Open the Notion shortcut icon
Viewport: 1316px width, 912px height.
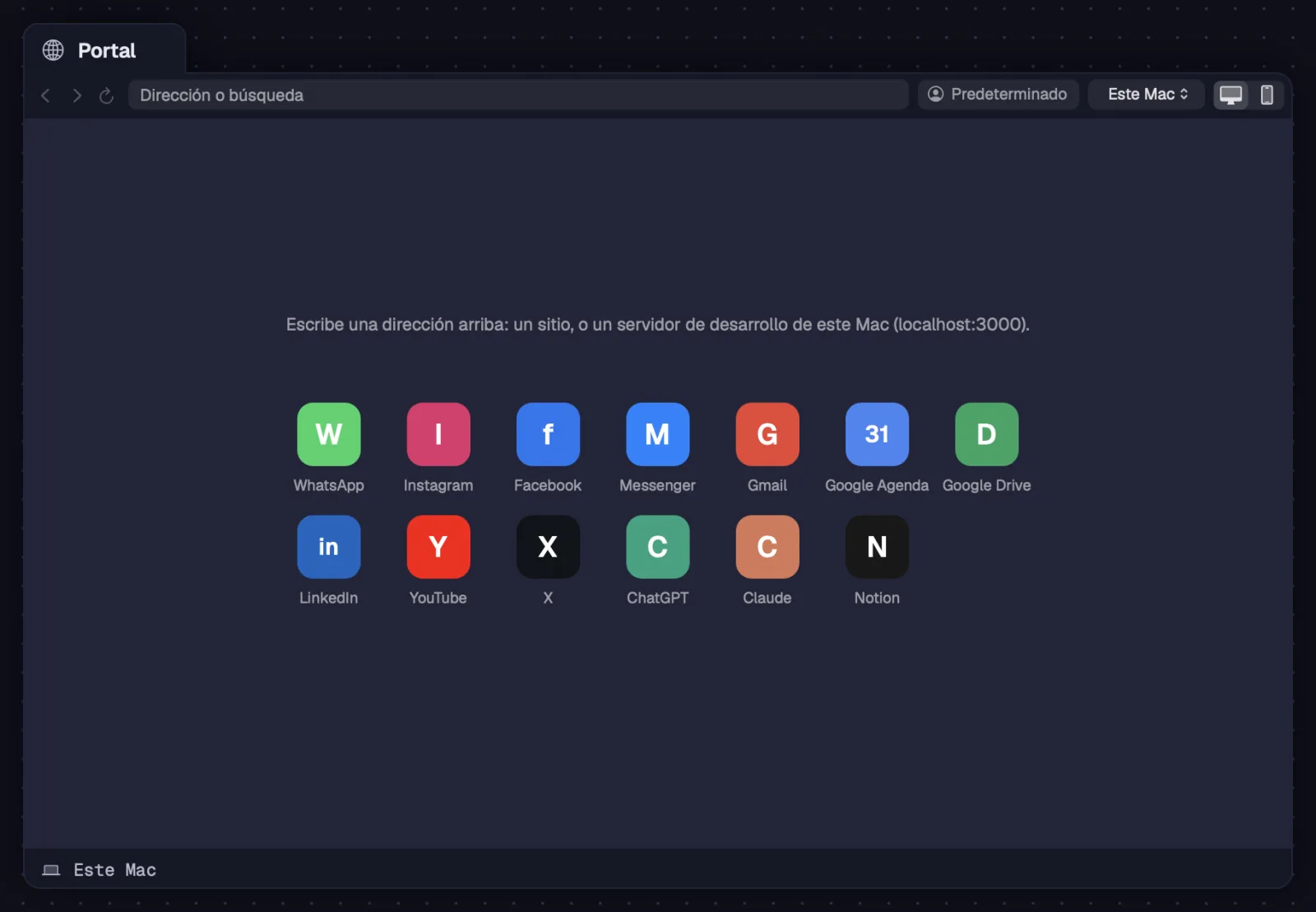point(877,547)
